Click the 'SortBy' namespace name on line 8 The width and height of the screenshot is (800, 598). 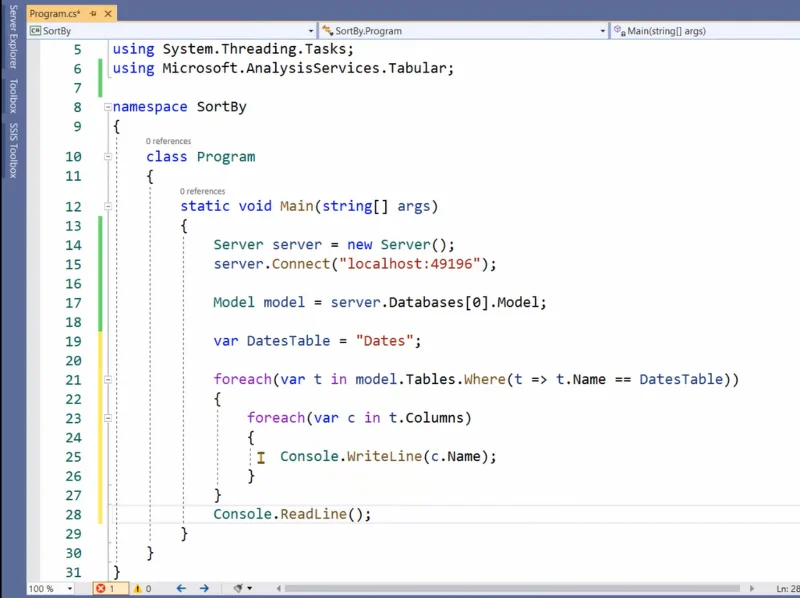[221, 107]
